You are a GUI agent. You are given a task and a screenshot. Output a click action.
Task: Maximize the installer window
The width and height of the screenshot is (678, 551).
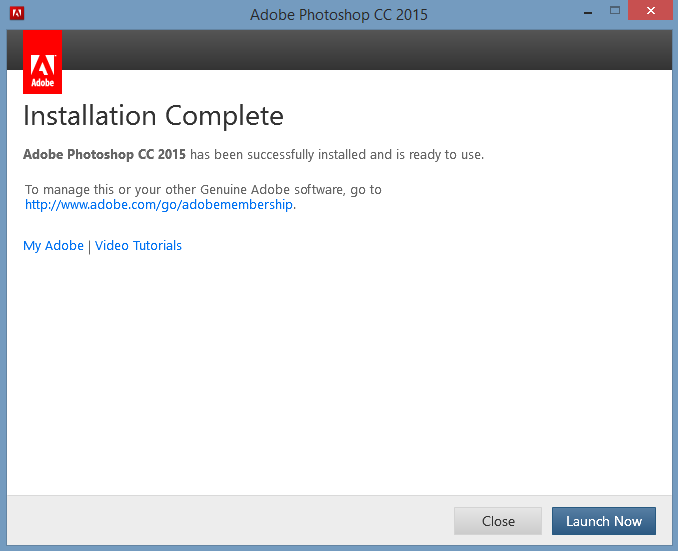tap(615, 10)
